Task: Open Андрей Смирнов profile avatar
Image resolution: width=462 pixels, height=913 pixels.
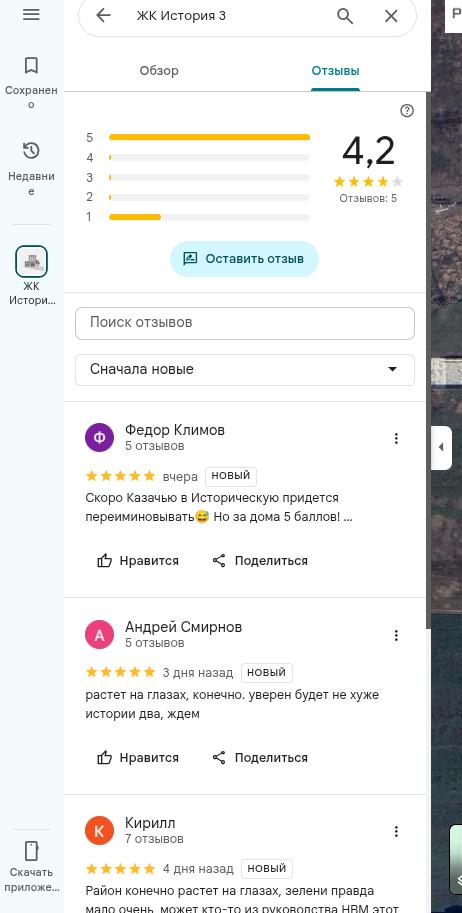Action: click(100, 635)
